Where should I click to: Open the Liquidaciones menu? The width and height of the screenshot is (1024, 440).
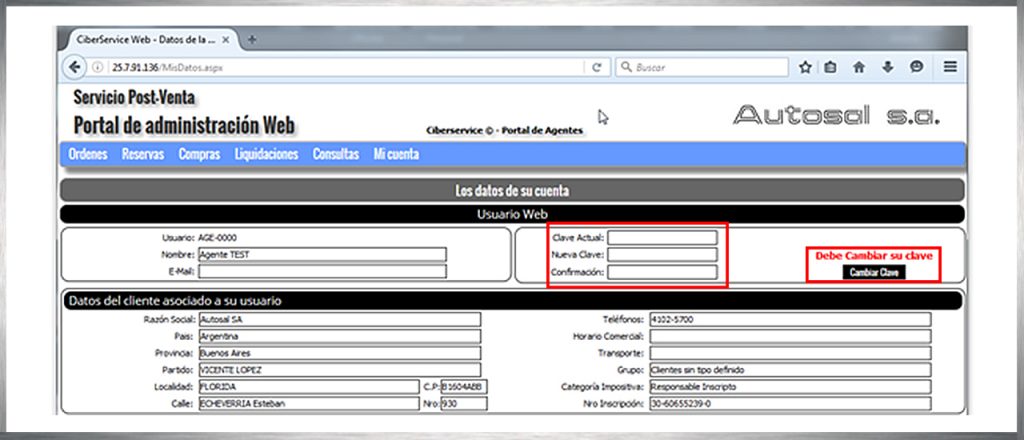[x=266, y=155]
